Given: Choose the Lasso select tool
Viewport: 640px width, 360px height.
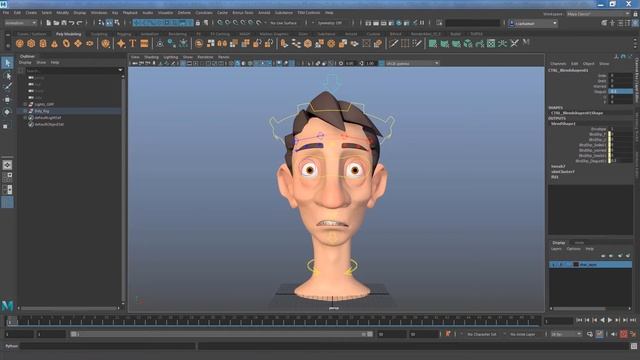Looking at the screenshot, I should [7, 75].
